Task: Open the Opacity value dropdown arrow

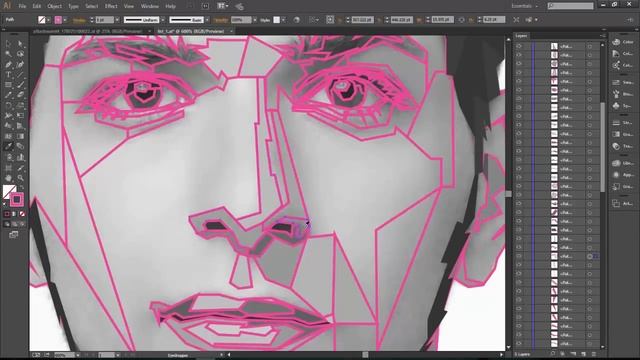Action: [255, 20]
